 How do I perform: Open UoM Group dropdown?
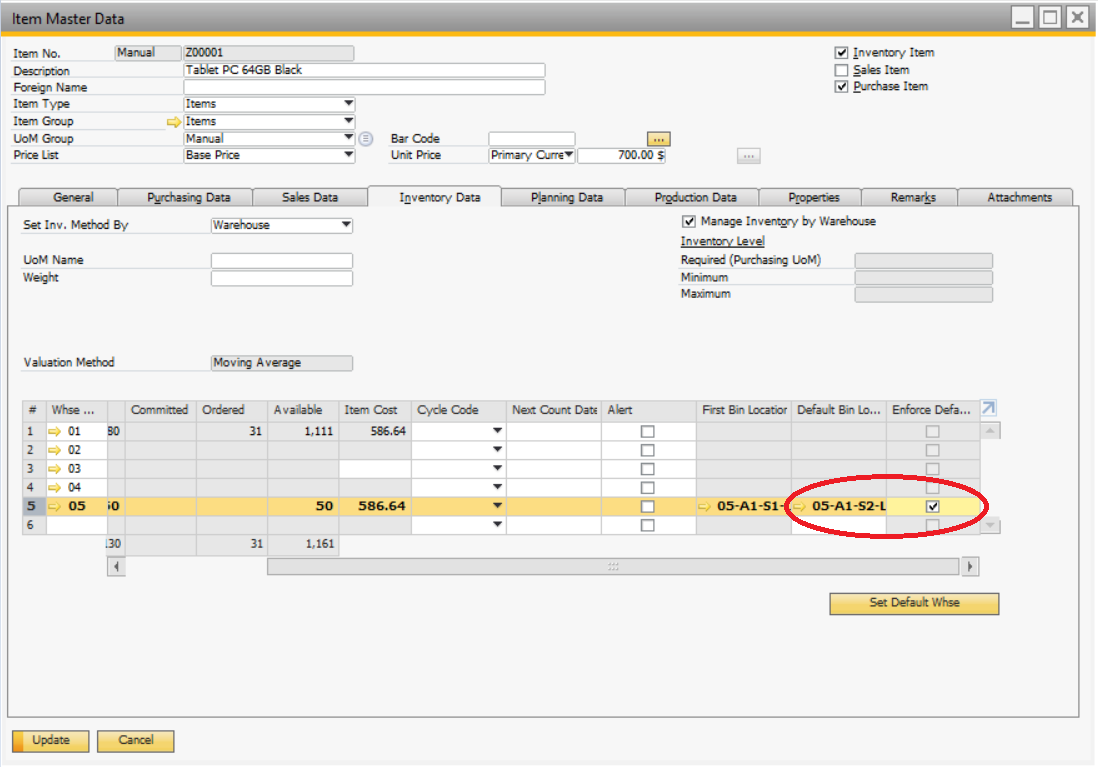(348, 138)
